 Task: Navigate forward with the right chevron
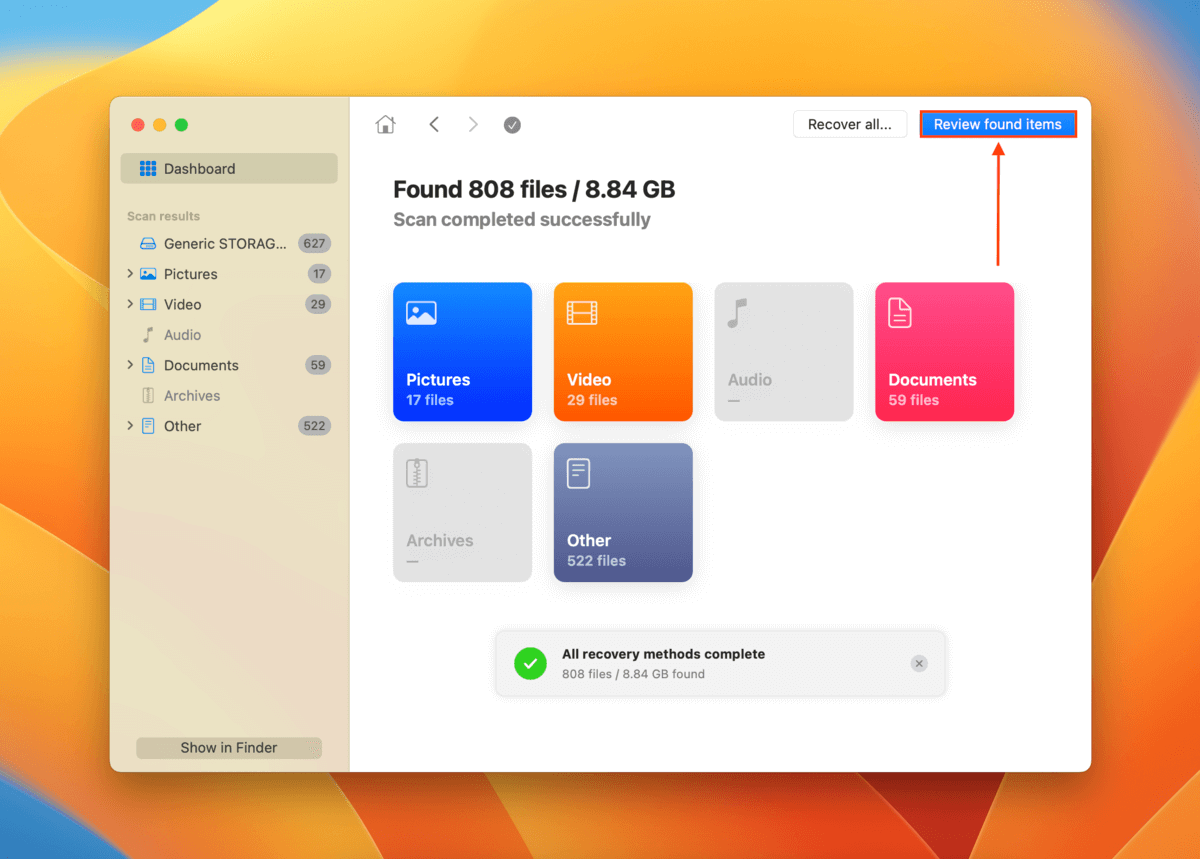473,125
